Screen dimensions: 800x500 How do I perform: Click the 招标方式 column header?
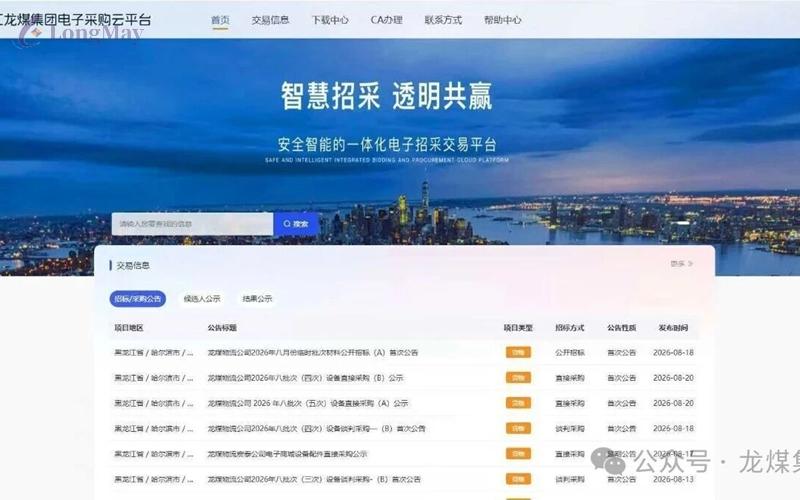pyautogui.click(x=570, y=328)
